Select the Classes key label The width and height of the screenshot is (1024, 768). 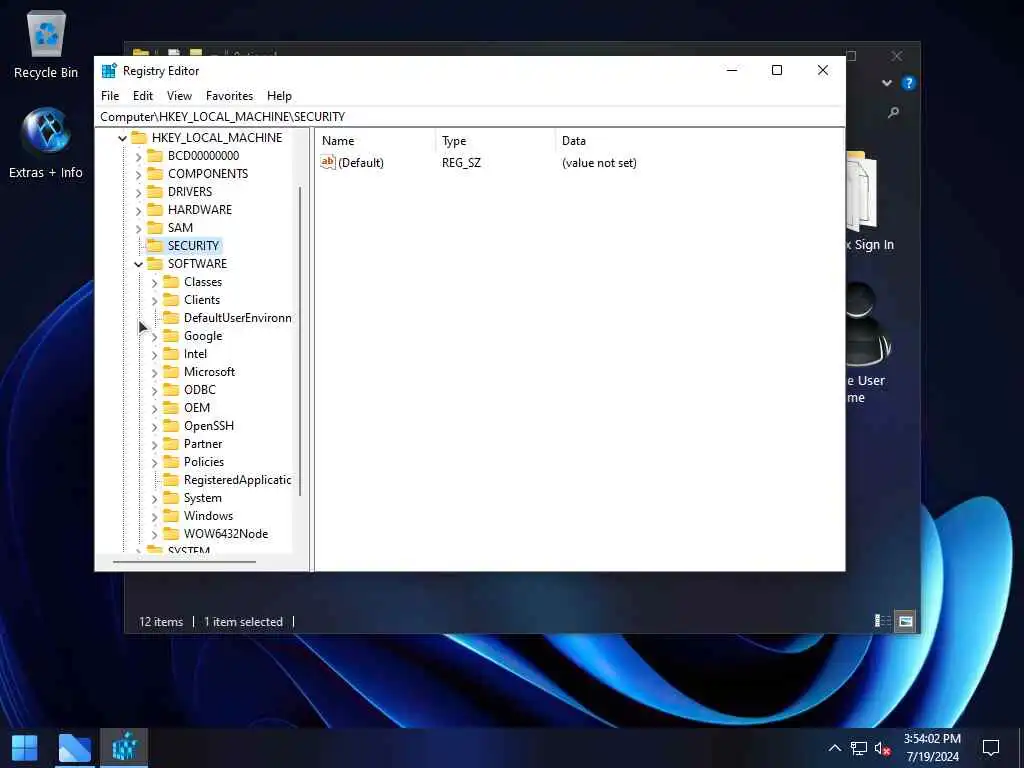pos(202,281)
